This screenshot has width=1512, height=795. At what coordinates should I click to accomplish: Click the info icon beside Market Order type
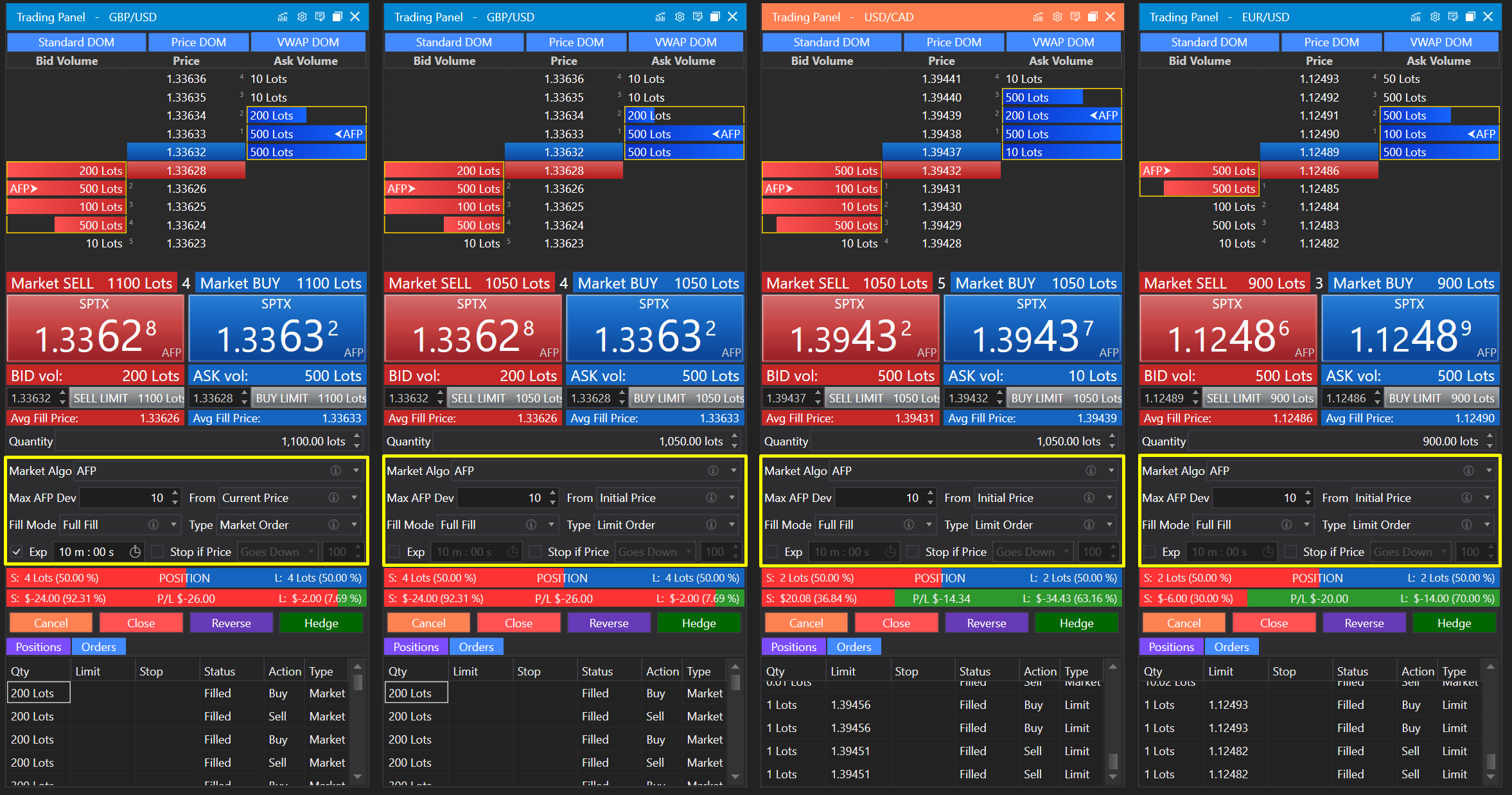point(334,525)
